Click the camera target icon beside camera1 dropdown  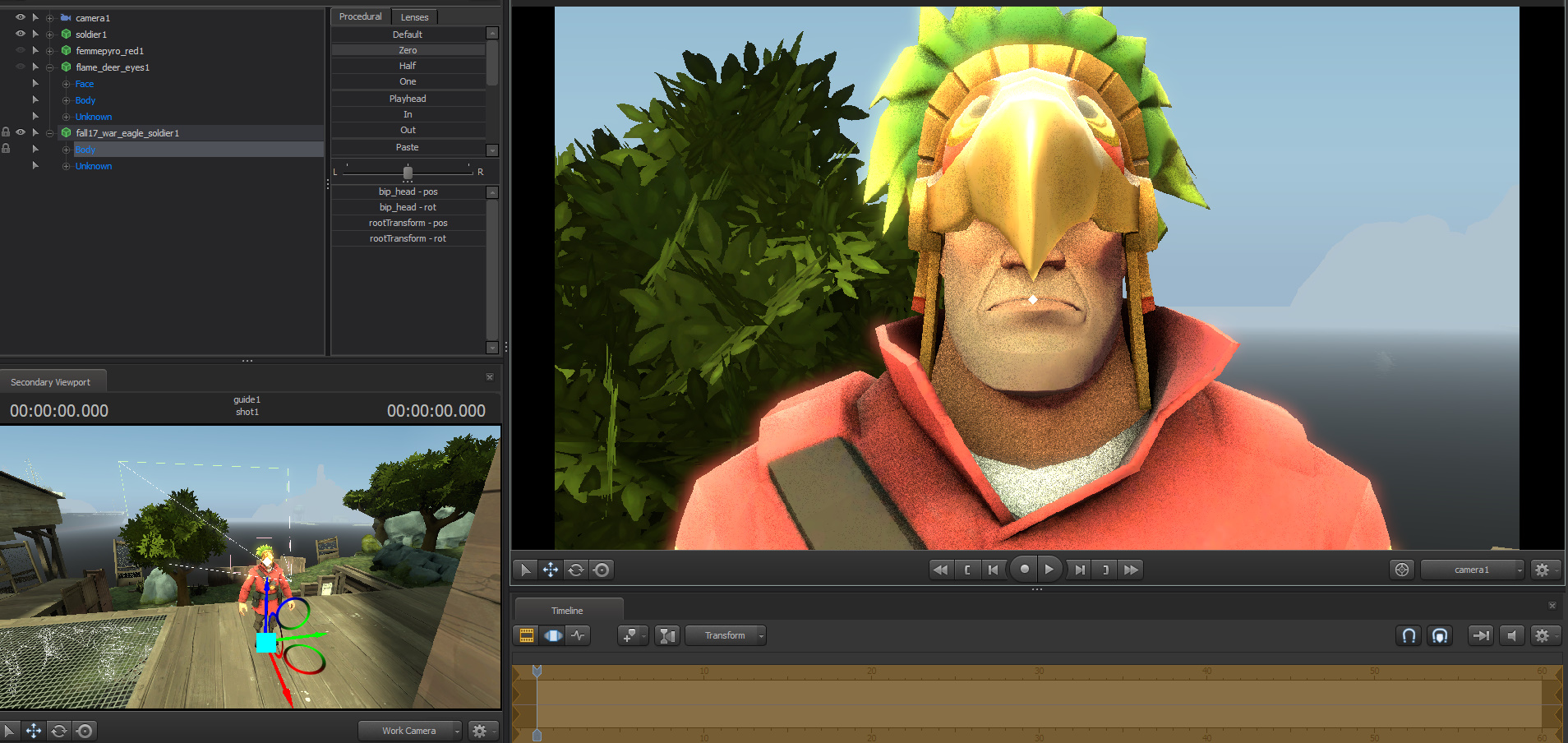coord(1402,570)
